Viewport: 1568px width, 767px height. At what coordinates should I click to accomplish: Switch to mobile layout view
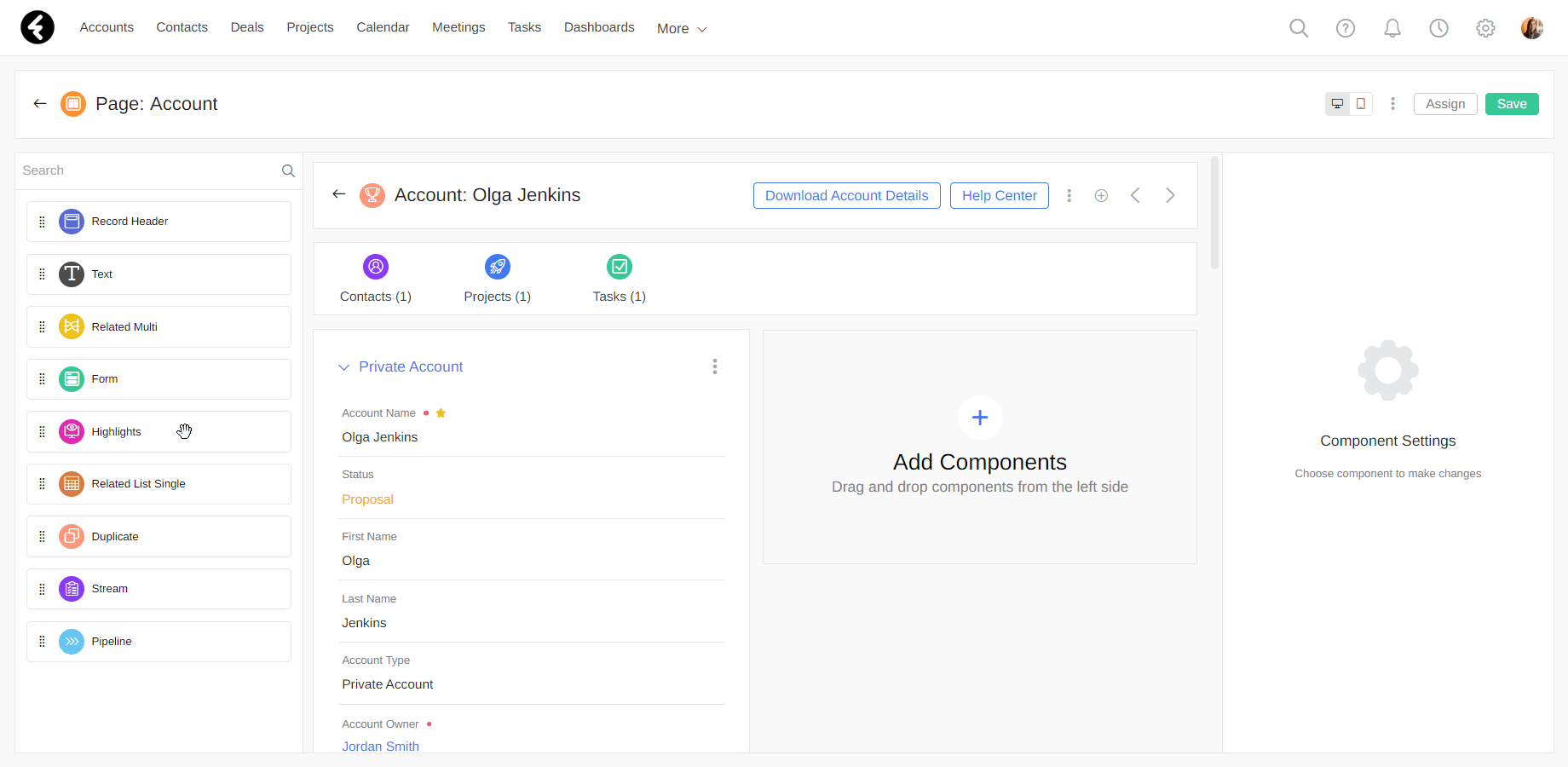(1361, 104)
